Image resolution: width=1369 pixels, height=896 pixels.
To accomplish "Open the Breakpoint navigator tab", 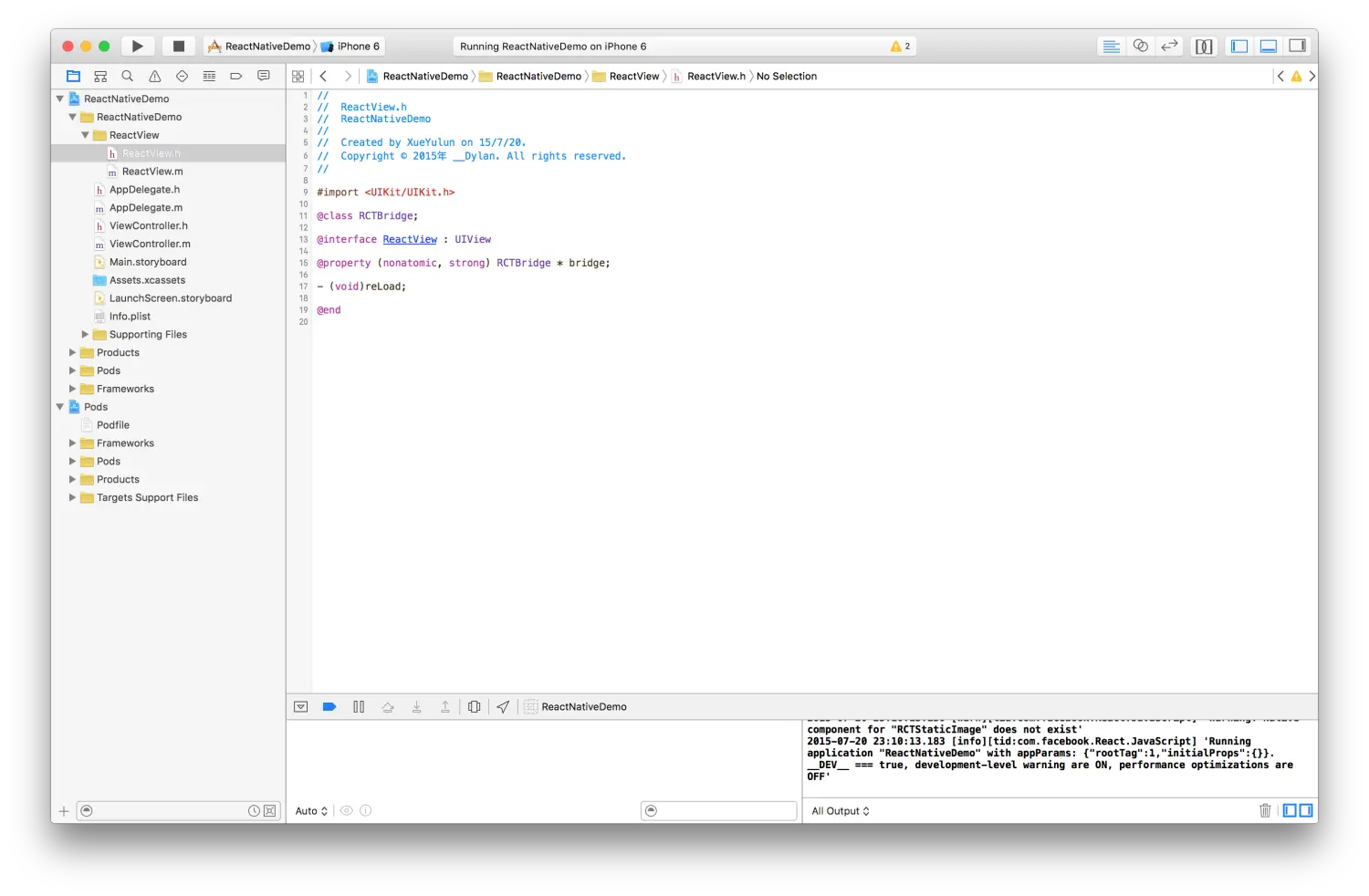I will pyautogui.click(x=236, y=77).
